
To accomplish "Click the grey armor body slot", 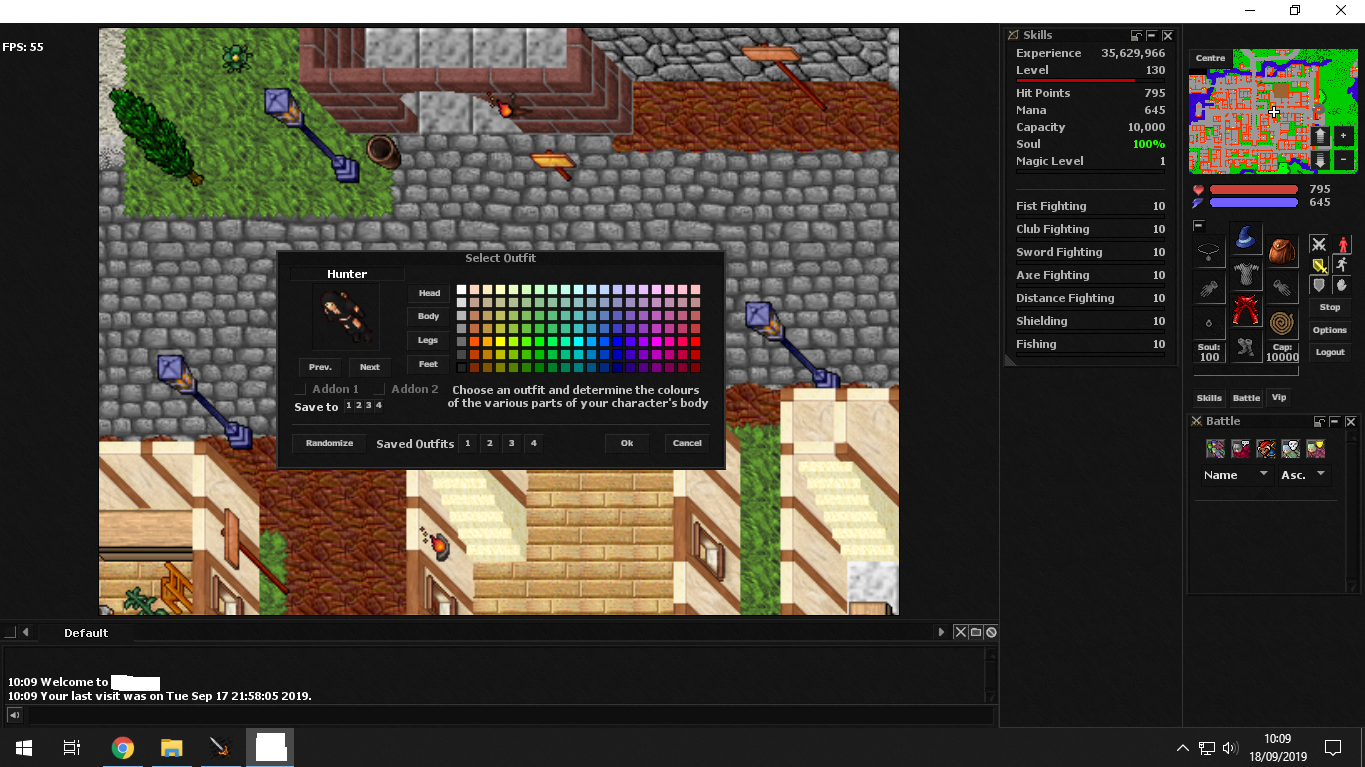I will point(1245,274).
